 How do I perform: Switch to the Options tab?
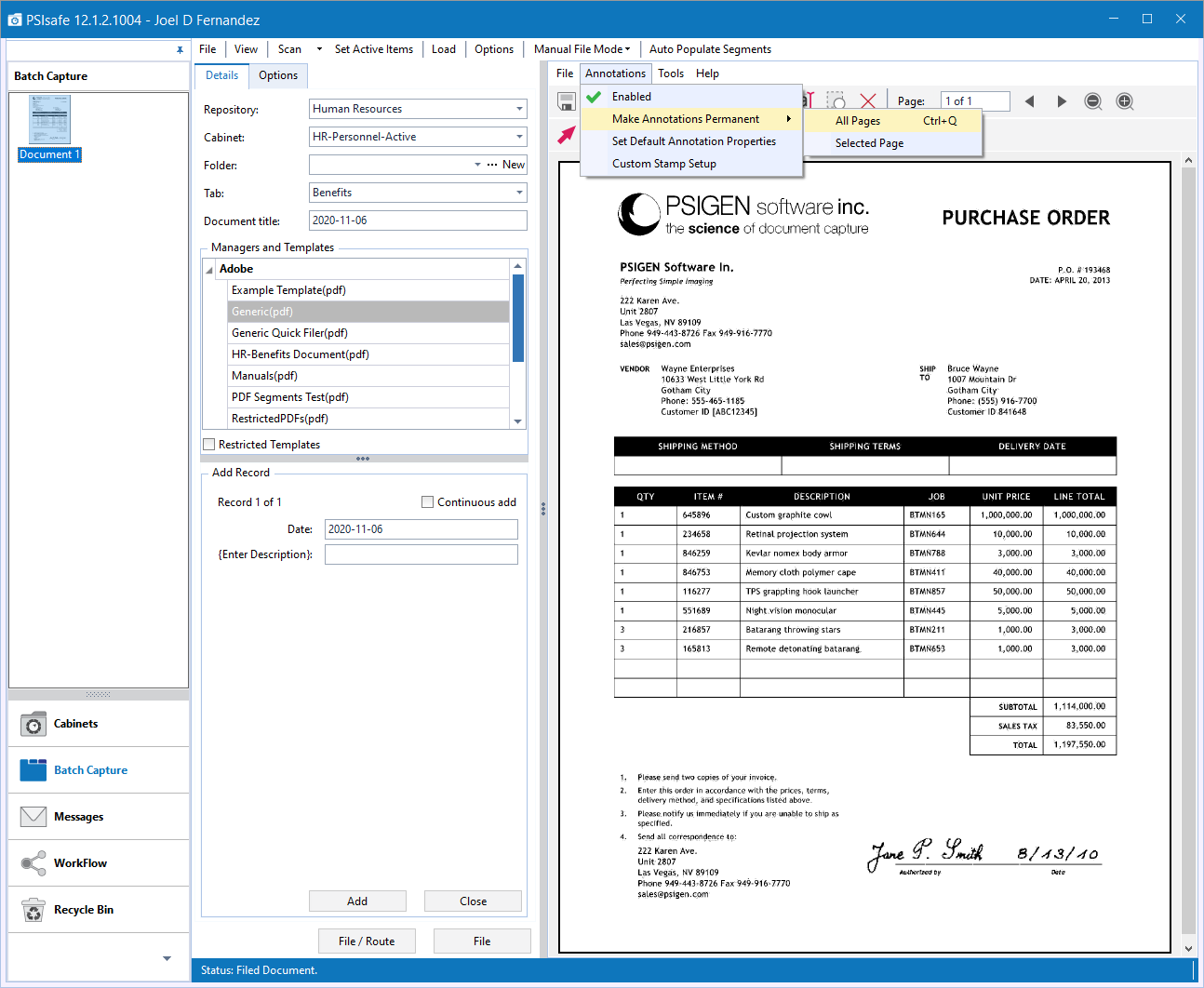278,75
